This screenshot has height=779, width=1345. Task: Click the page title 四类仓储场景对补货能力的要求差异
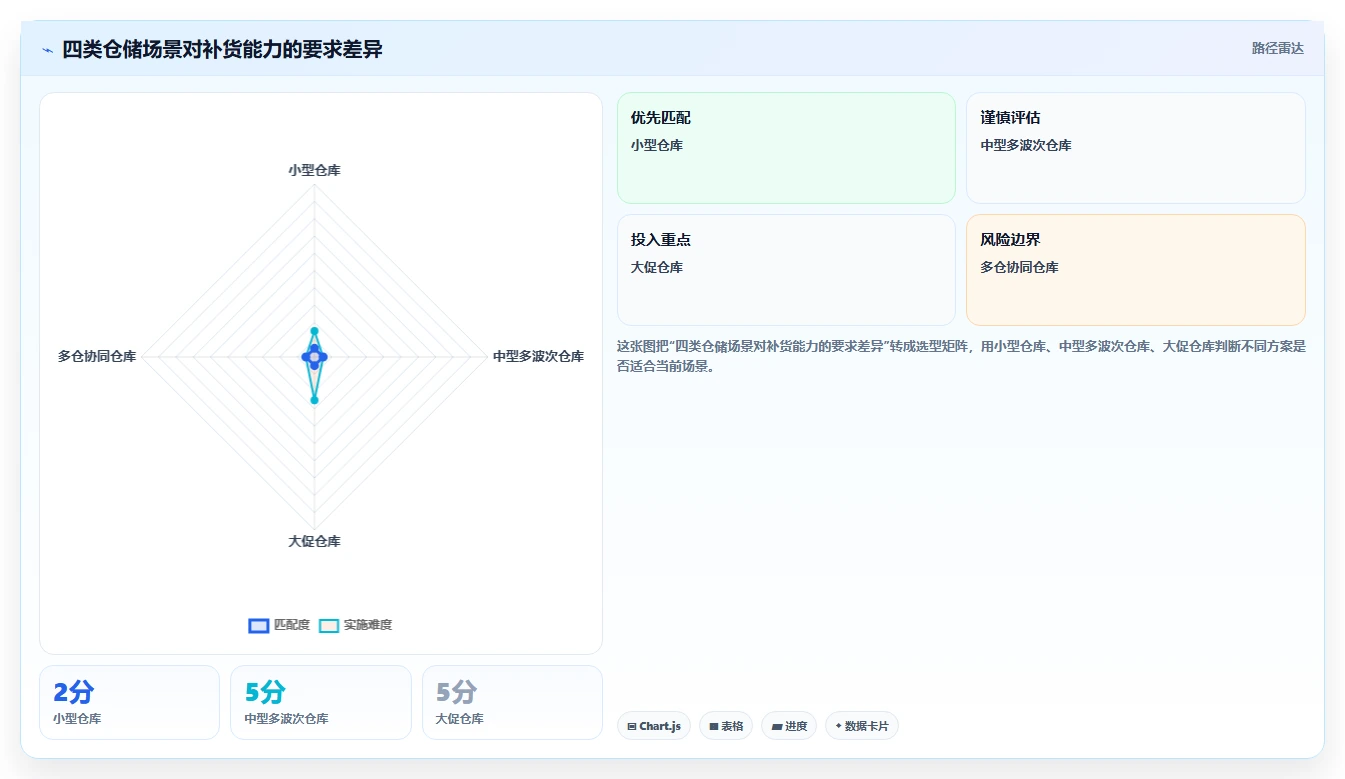(222, 49)
